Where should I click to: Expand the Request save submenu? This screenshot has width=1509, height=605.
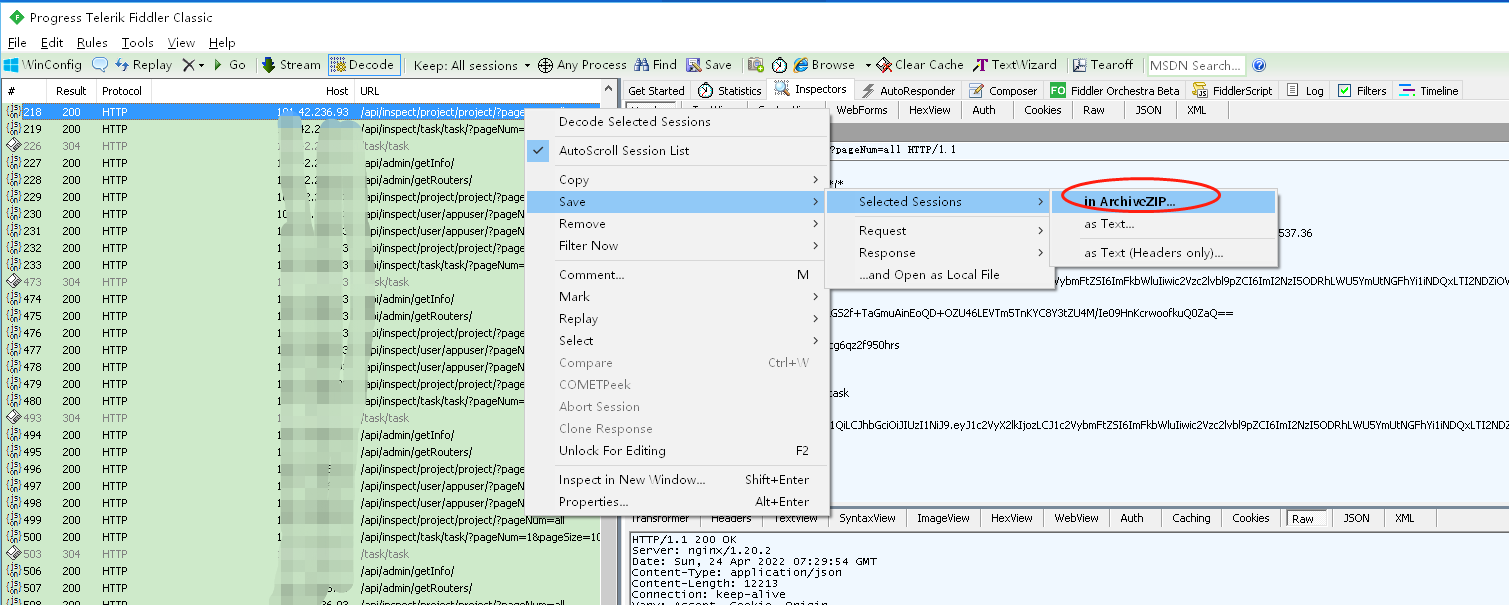[x=938, y=231]
